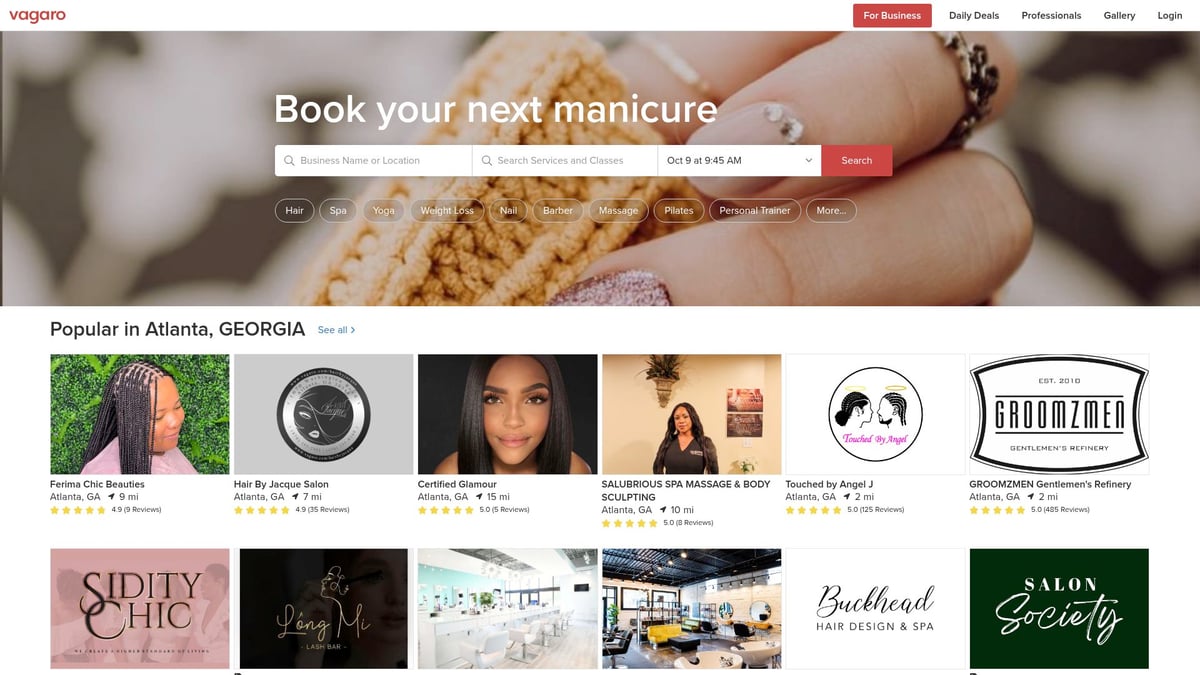Click the chevron next to See all

click(353, 330)
